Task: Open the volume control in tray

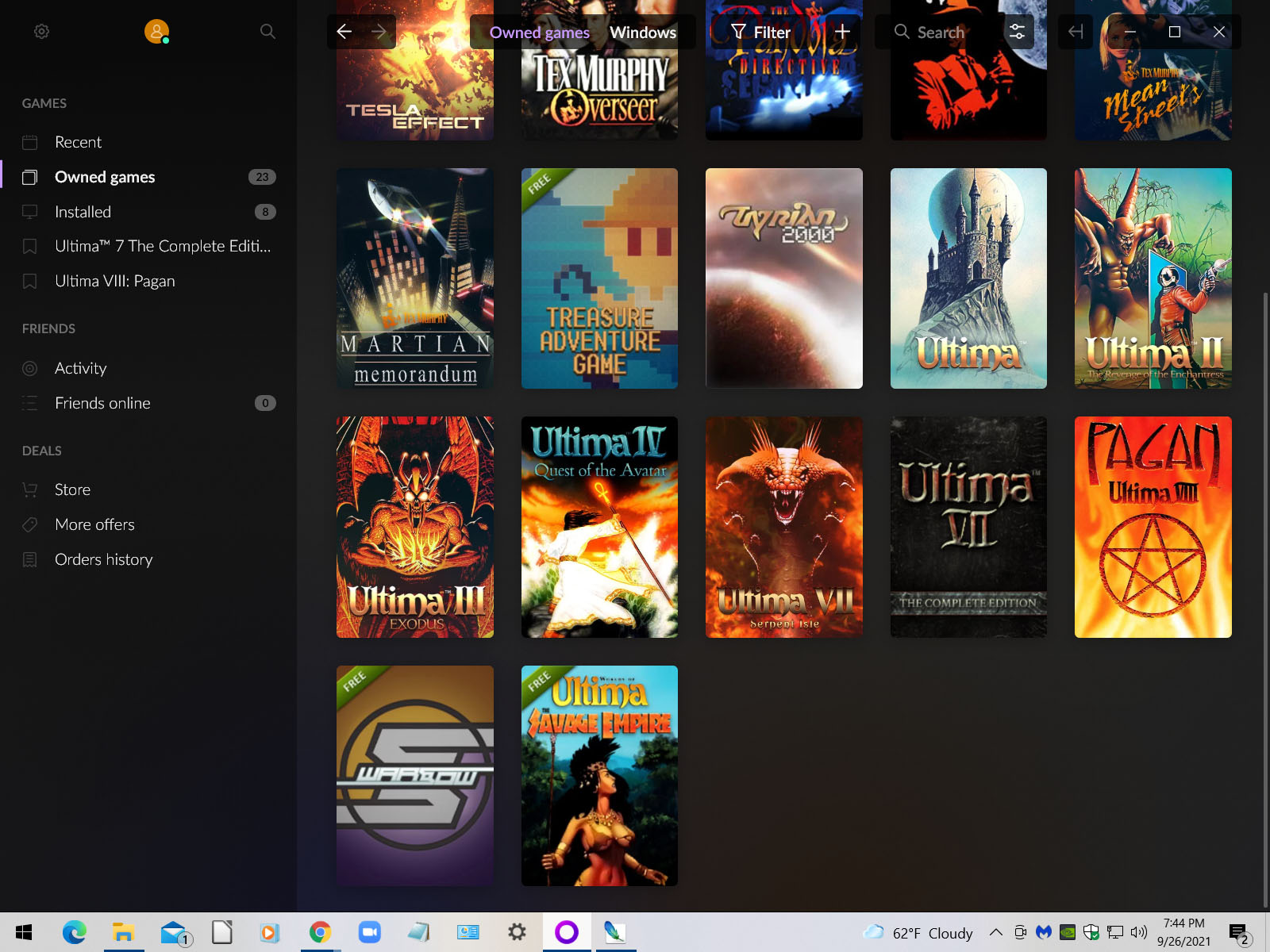Action: coord(1139,932)
